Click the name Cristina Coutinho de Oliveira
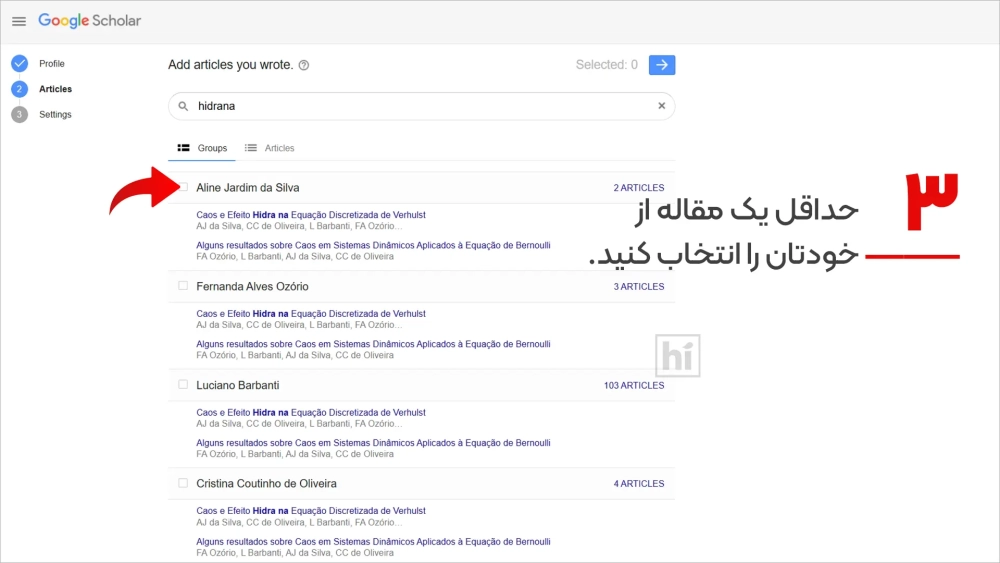This screenshot has height=563, width=1000. 266,483
